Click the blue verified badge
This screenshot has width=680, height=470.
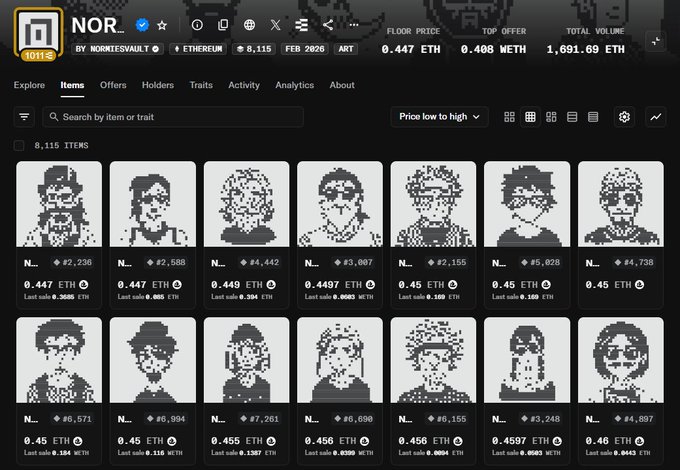point(142,25)
